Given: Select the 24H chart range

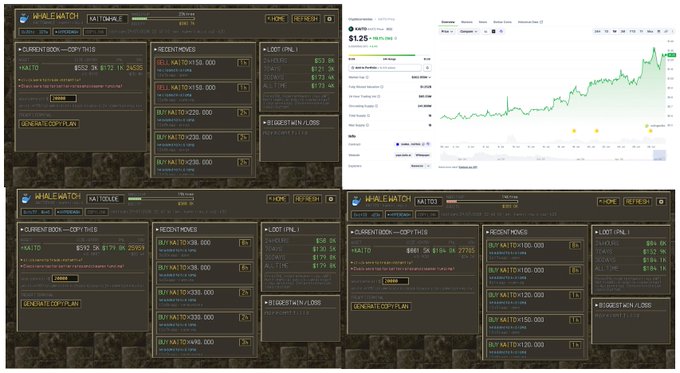Looking at the screenshot, I should (x=598, y=32).
